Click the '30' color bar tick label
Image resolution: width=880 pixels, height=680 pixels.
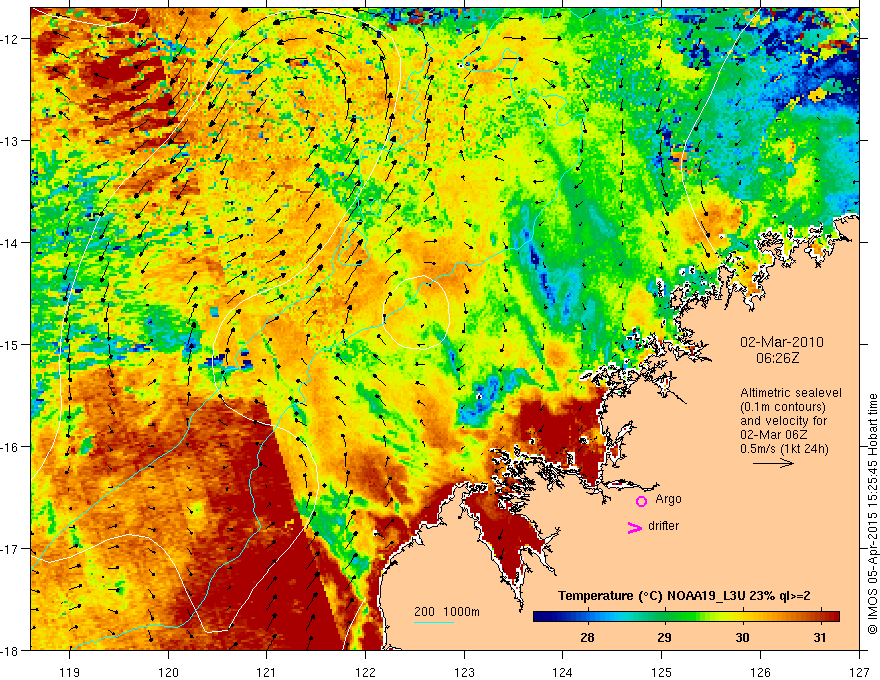(x=742, y=637)
